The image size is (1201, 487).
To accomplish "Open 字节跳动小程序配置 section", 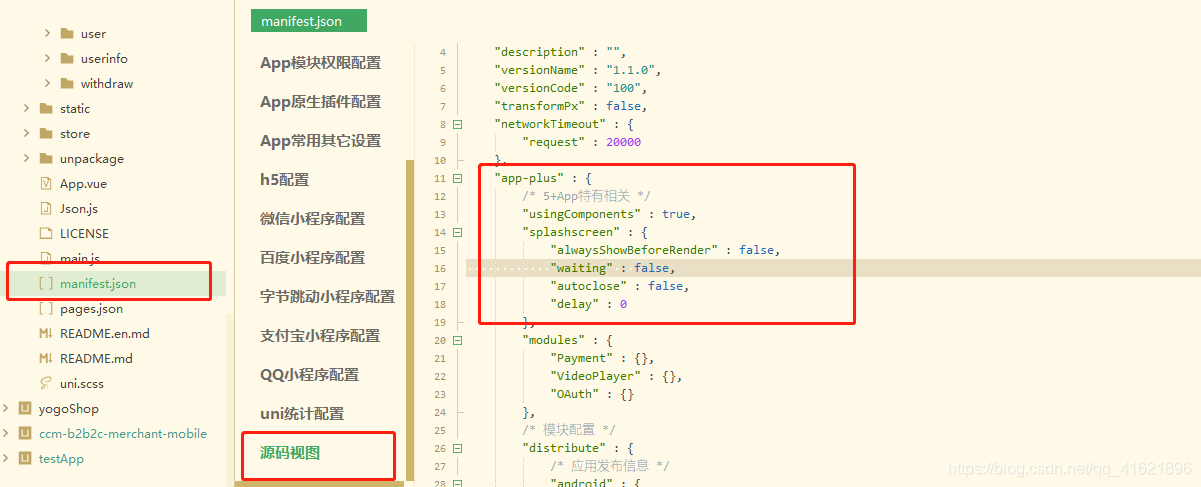I will 328,297.
